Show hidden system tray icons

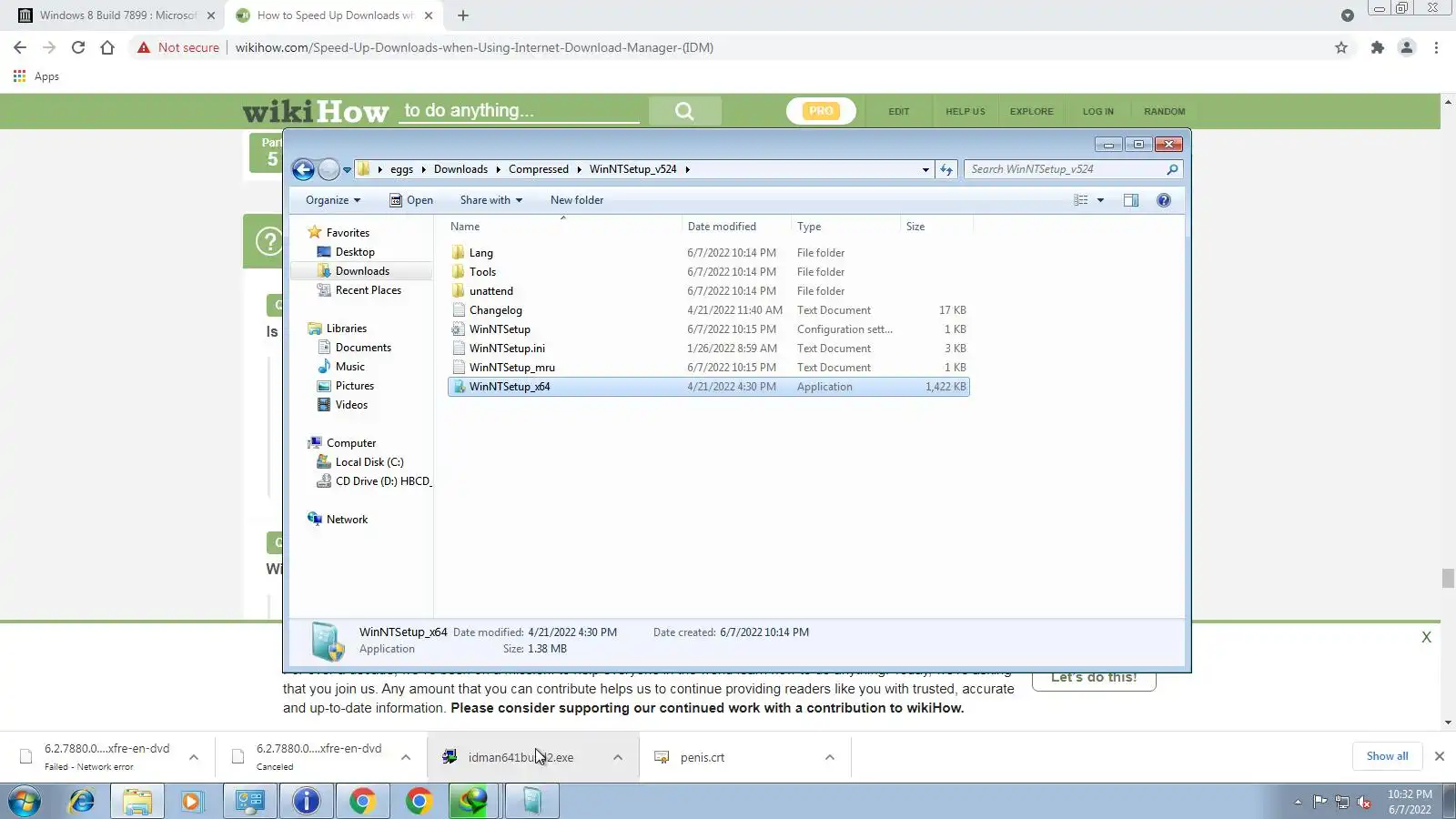1298,802
